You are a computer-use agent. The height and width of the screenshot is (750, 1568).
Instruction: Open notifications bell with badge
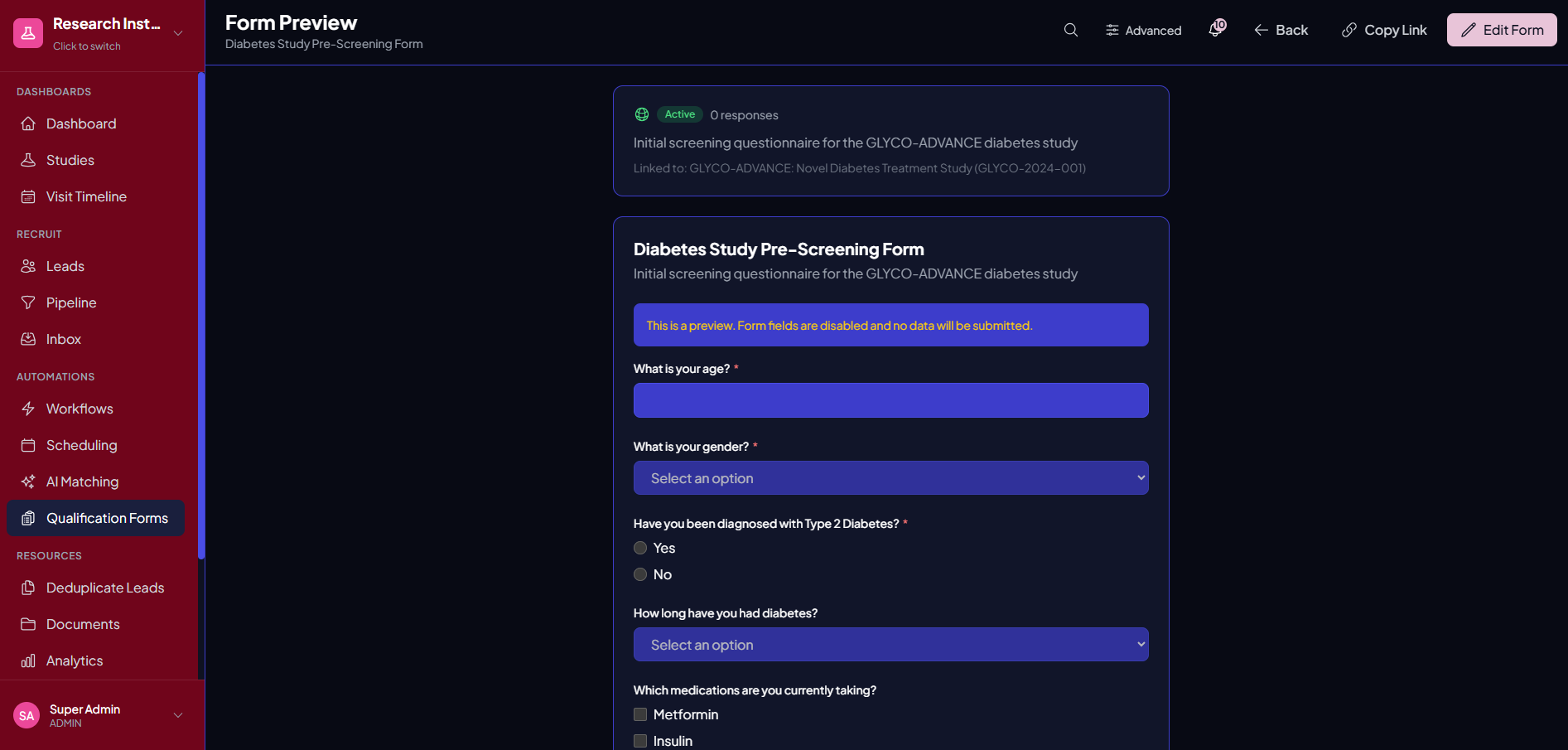[x=1217, y=29]
